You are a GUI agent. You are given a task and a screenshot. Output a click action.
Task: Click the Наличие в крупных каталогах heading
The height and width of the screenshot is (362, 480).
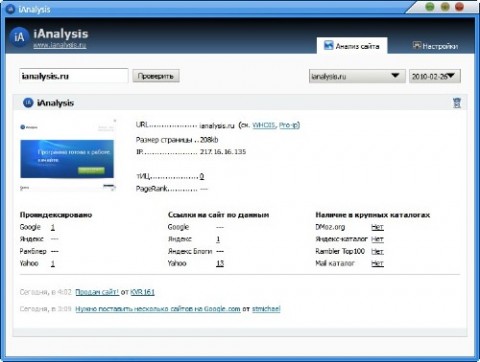(373, 215)
